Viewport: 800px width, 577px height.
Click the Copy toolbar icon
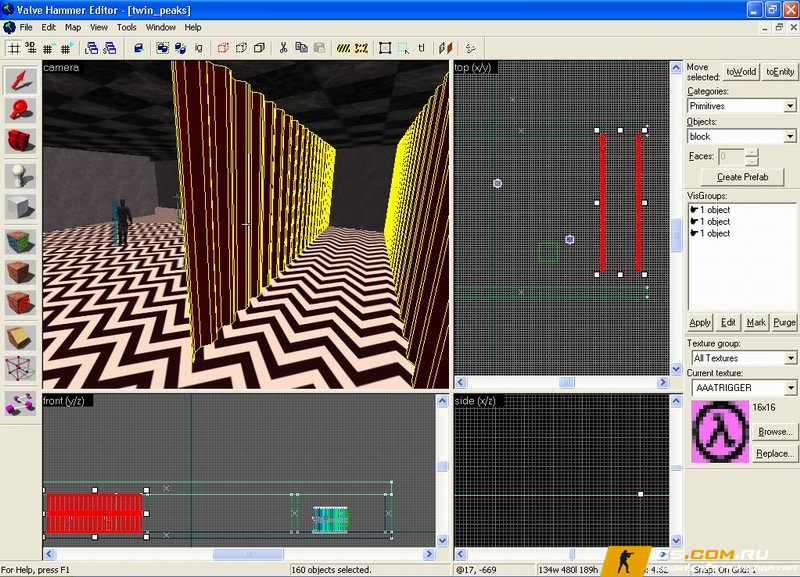click(x=301, y=48)
